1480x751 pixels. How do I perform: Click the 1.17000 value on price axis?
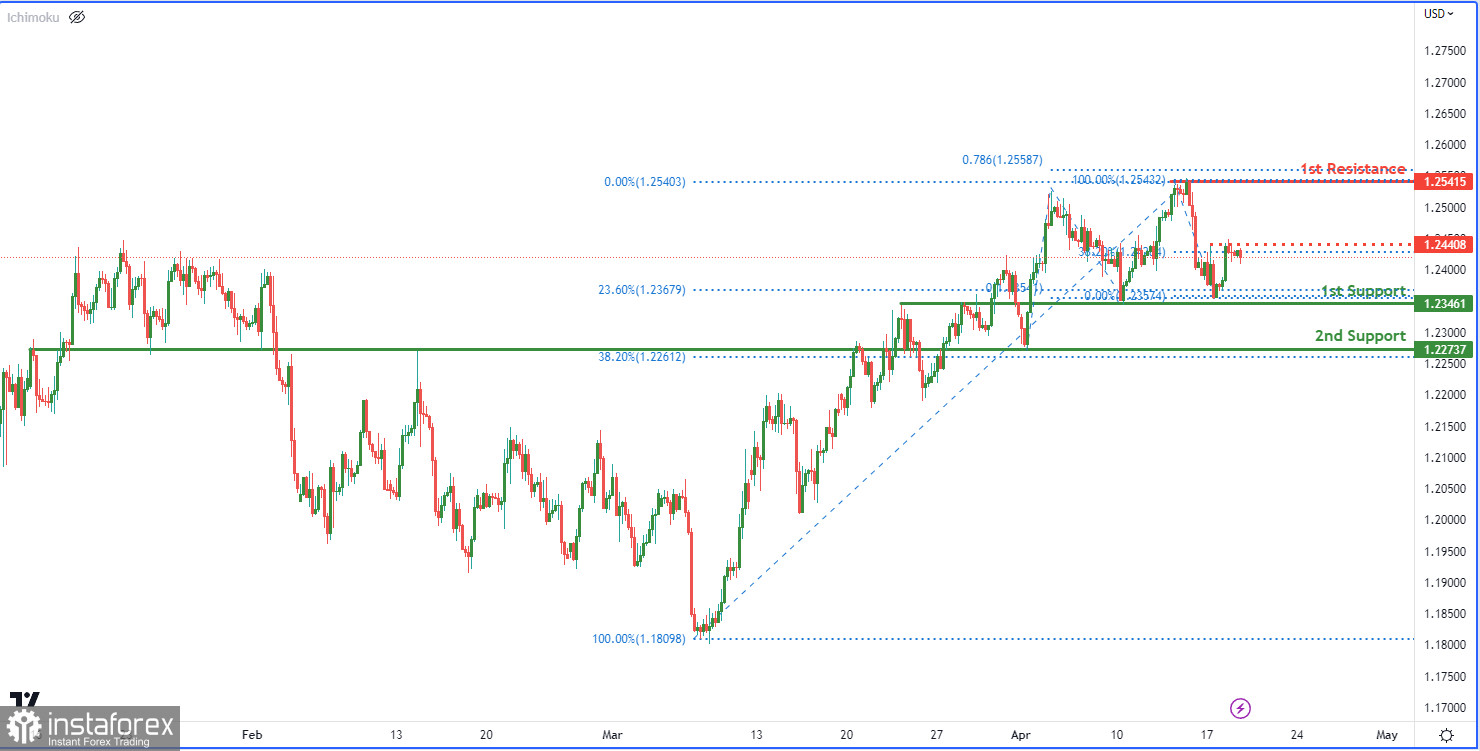tap(1443, 708)
